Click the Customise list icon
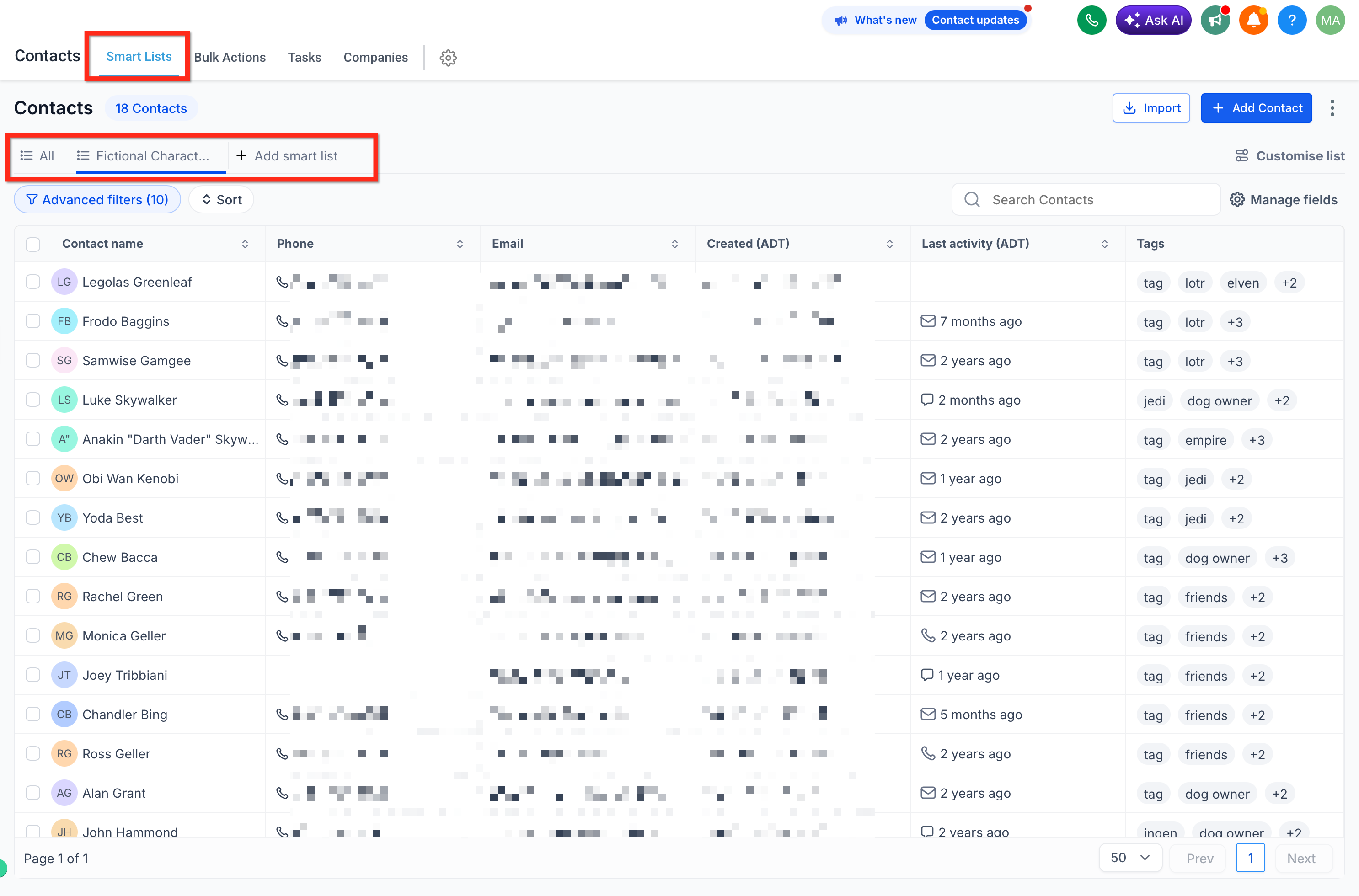1359x896 pixels. [1241, 156]
